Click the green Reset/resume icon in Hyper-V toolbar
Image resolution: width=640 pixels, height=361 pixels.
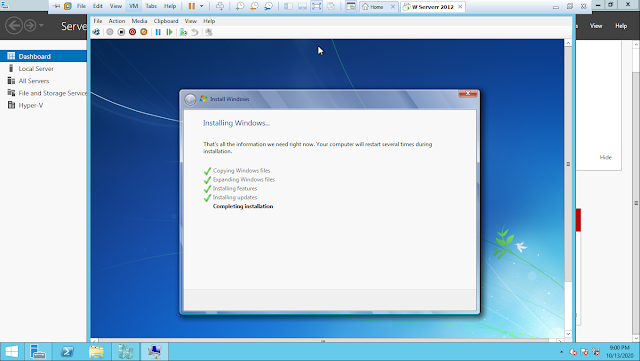click(169, 32)
